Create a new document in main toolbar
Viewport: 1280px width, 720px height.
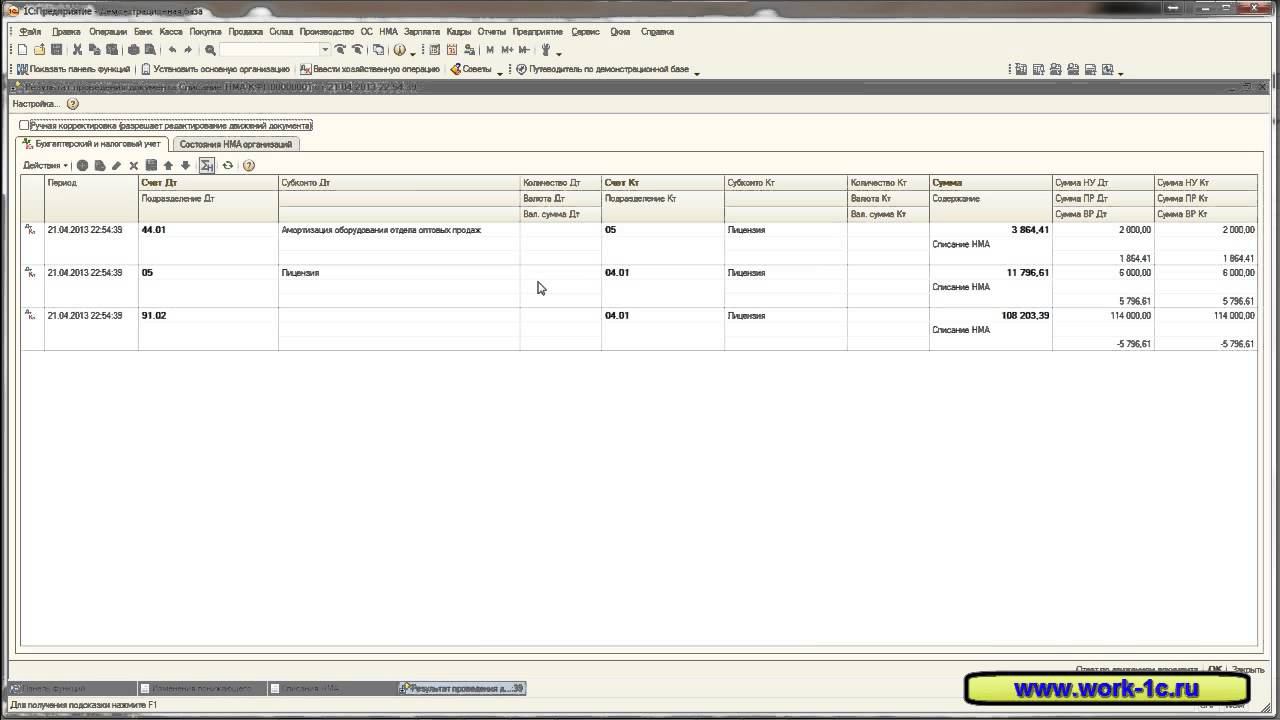click(x=23, y=50)
